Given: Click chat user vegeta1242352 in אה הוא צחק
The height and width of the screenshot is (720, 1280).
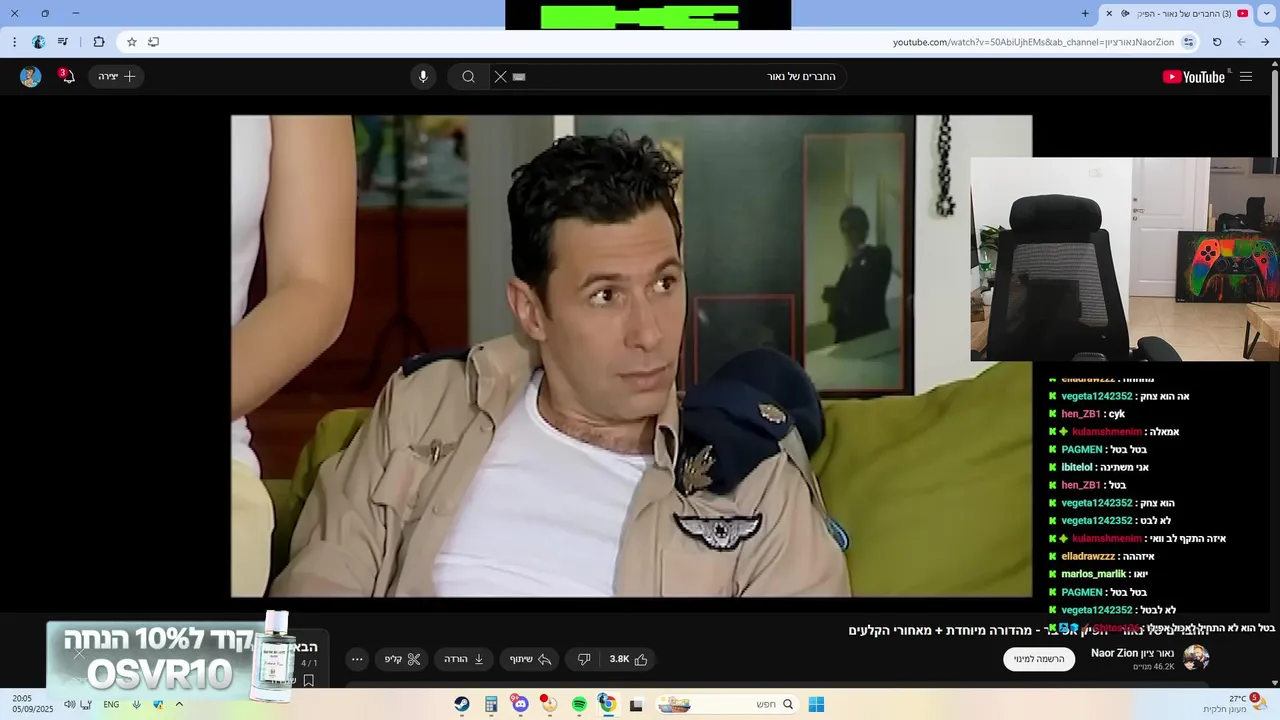Looking at the screenshot, I should pyautogui.click(x=1097, y=396).
